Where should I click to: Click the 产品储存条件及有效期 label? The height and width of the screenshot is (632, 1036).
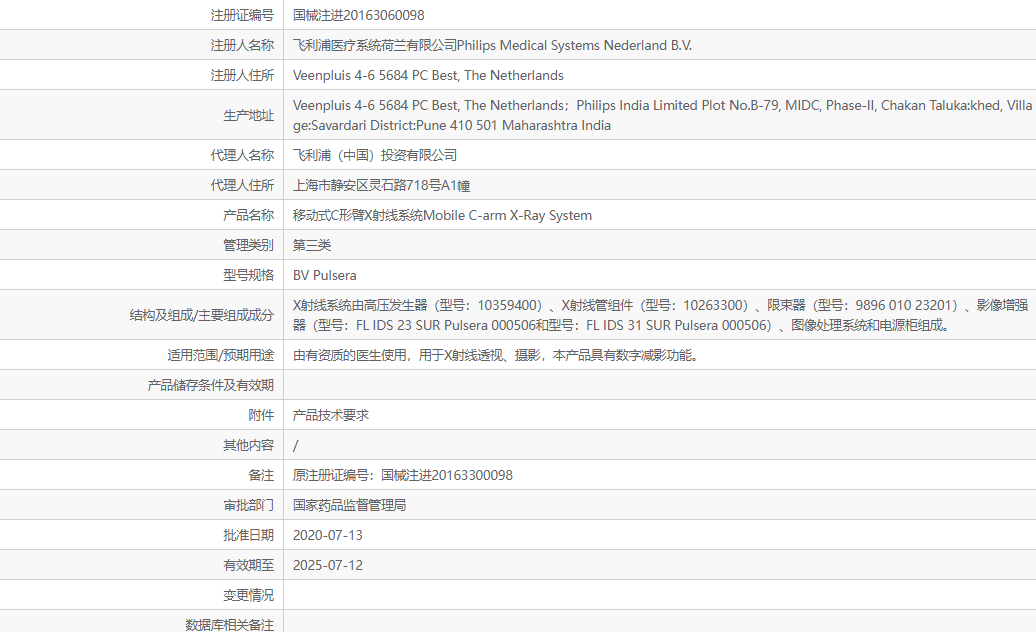pyautogui.click(x=210, y=385)
